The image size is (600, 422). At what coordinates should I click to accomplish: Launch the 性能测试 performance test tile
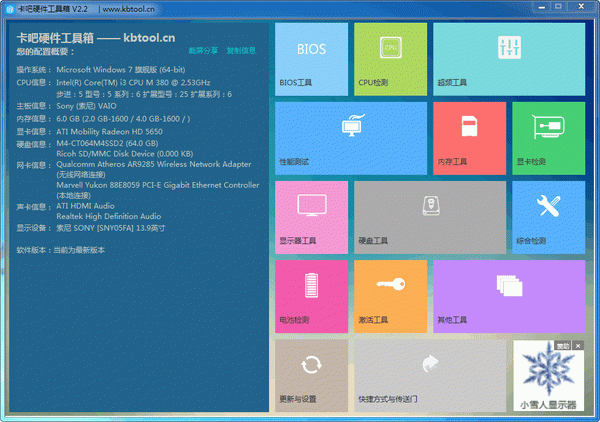(x=351, y=138)
